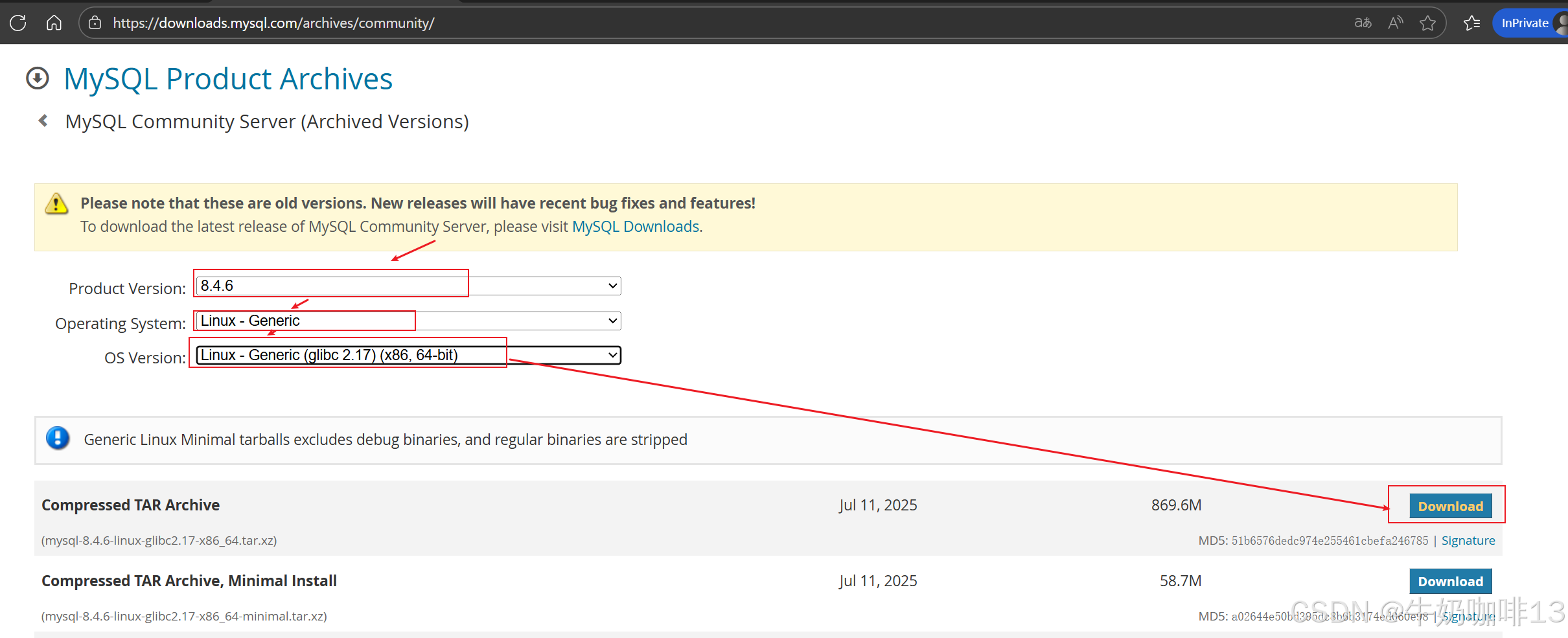Click the address bar URL
The height and width of the screenshot is (638, 1568).
[273, 23]
